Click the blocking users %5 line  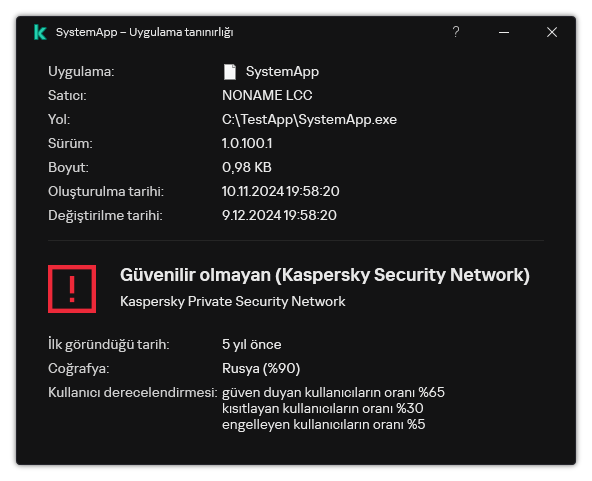tap(324, 425)
